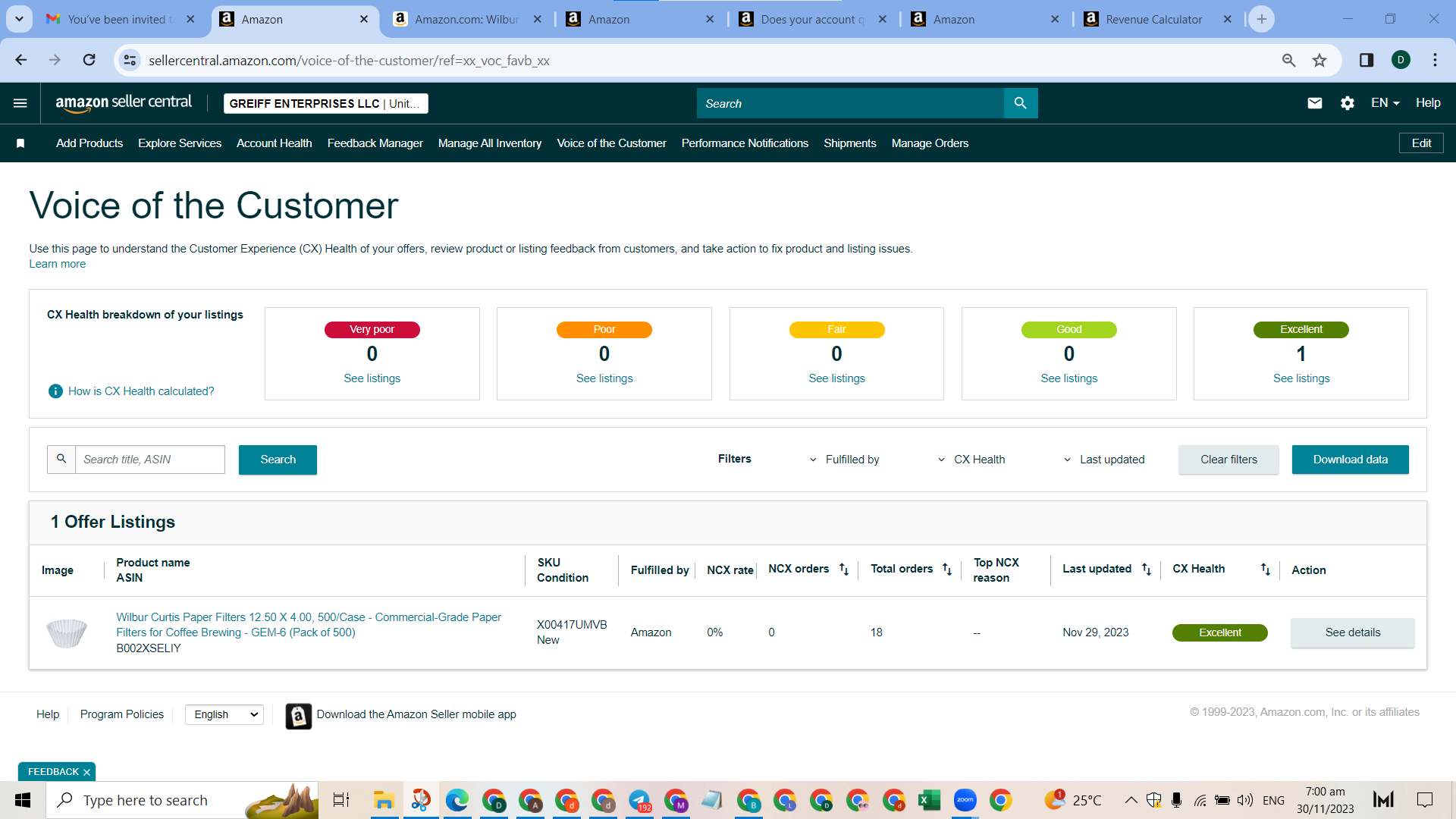1456x819 pixels.
Task: Click the zoom magnifier icon in address bar
Action: [x=1289, y=60]
